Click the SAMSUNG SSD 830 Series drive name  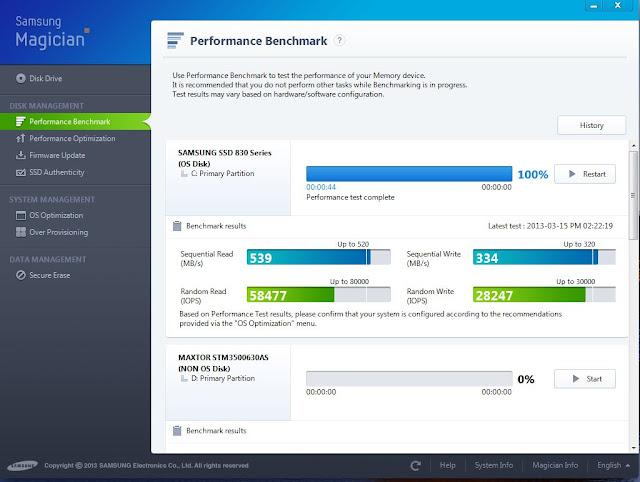224,153
